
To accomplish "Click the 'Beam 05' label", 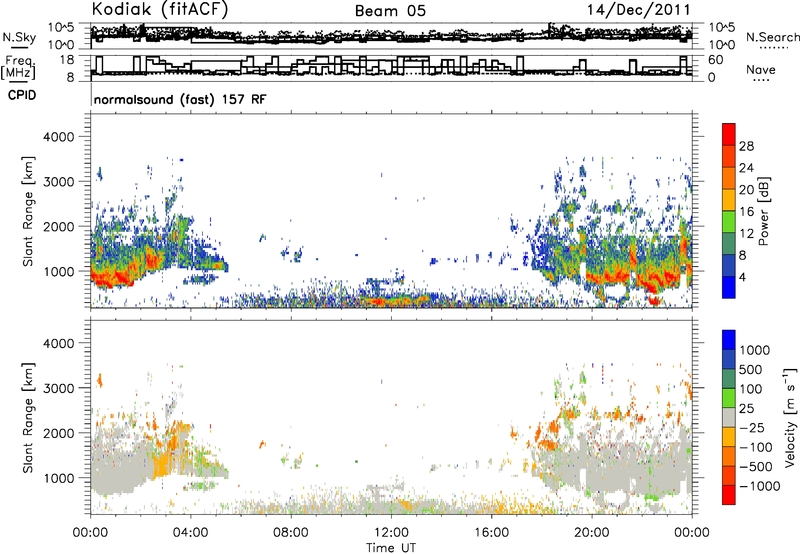I will [390, 11].
